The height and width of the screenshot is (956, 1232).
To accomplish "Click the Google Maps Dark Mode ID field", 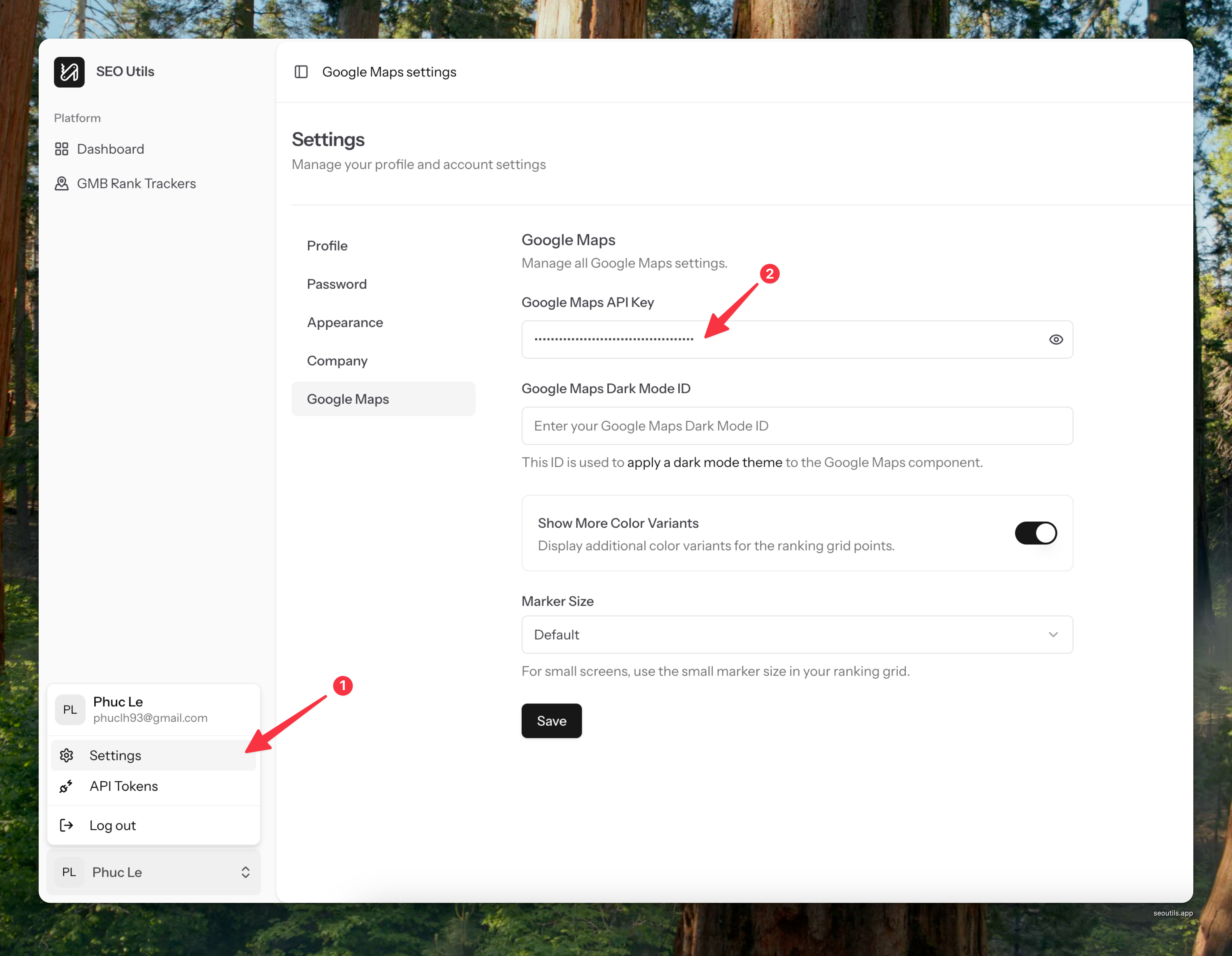I will (x=796, y=426).
